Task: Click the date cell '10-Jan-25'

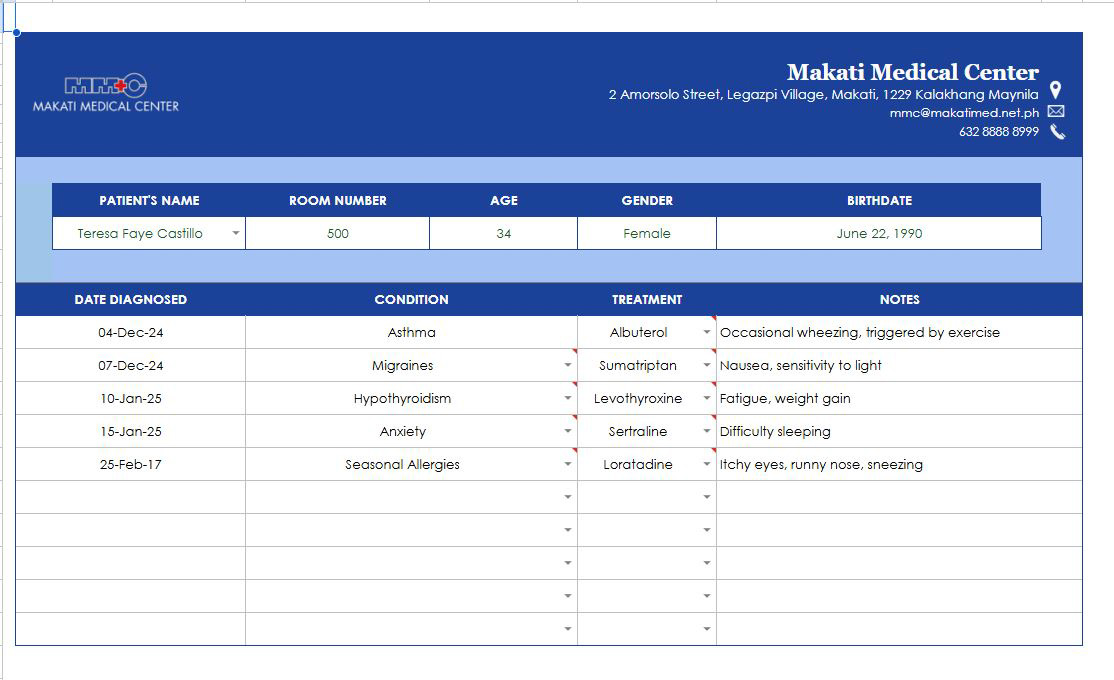Action: point(131,399)
